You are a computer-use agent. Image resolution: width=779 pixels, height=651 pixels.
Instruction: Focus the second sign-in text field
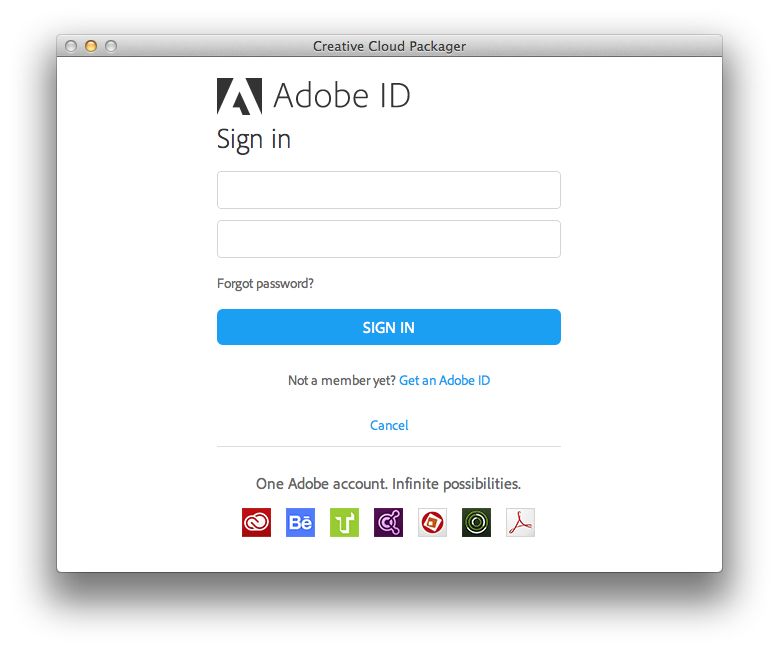[x=388, y=239]
